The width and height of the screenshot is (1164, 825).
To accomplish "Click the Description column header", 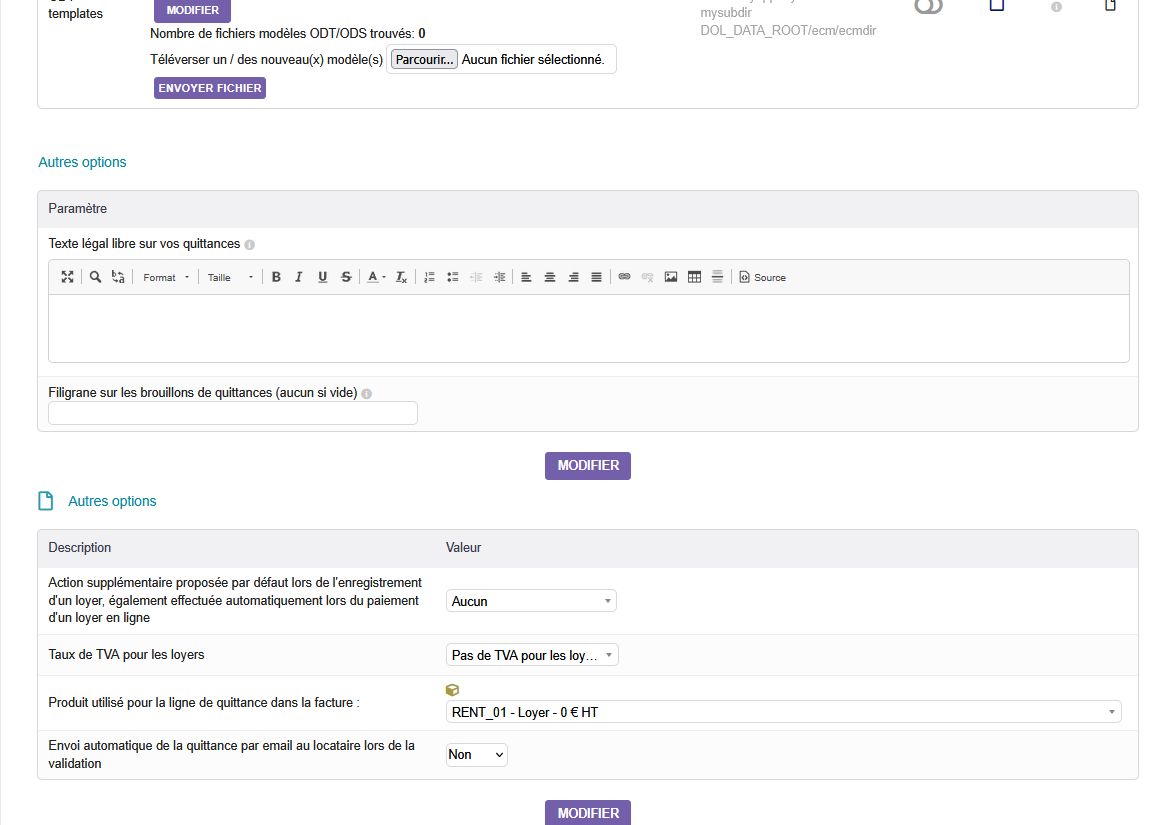I will (x=79, y=547).
